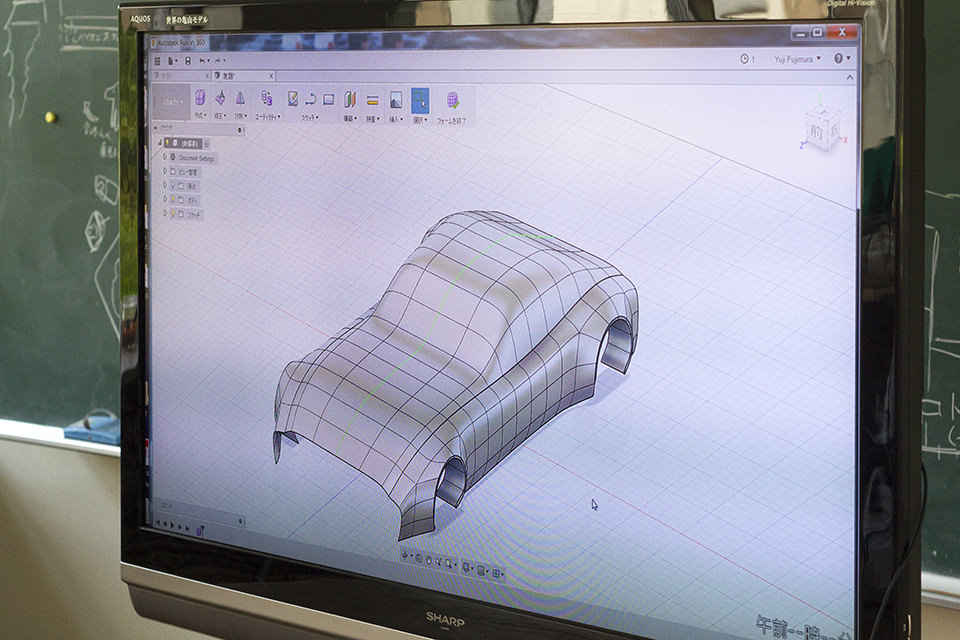Open the Sculpt workspace switcher

pyautogui.click(x=171, y=102)
